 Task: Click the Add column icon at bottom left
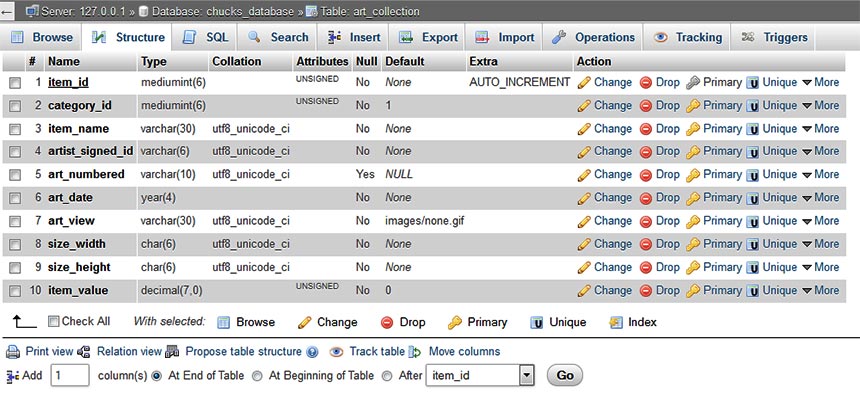(13, 376)
